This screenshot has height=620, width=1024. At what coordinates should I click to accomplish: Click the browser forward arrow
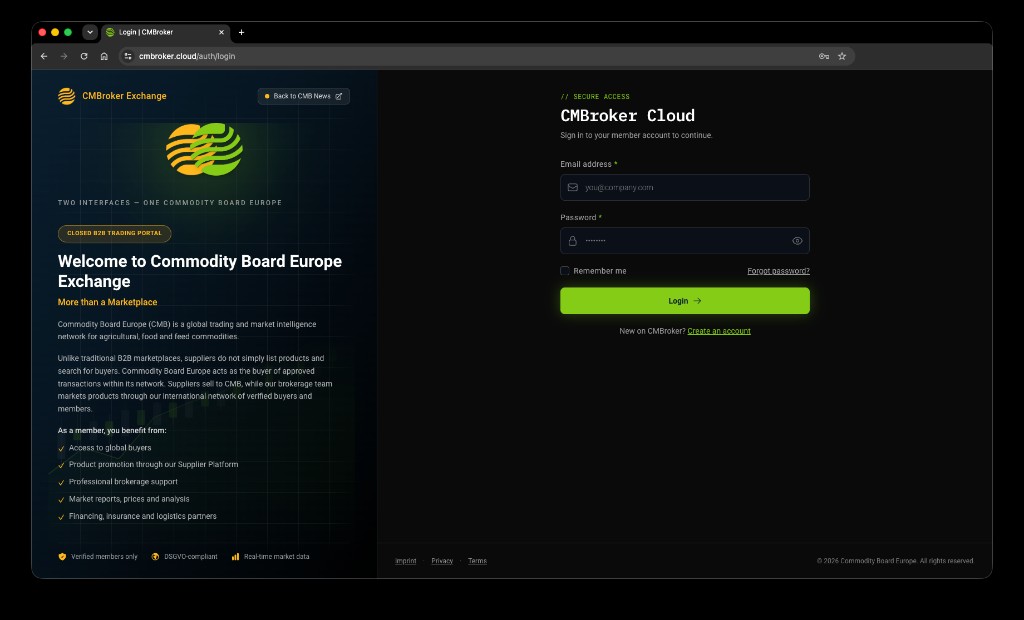coord(64,56)
